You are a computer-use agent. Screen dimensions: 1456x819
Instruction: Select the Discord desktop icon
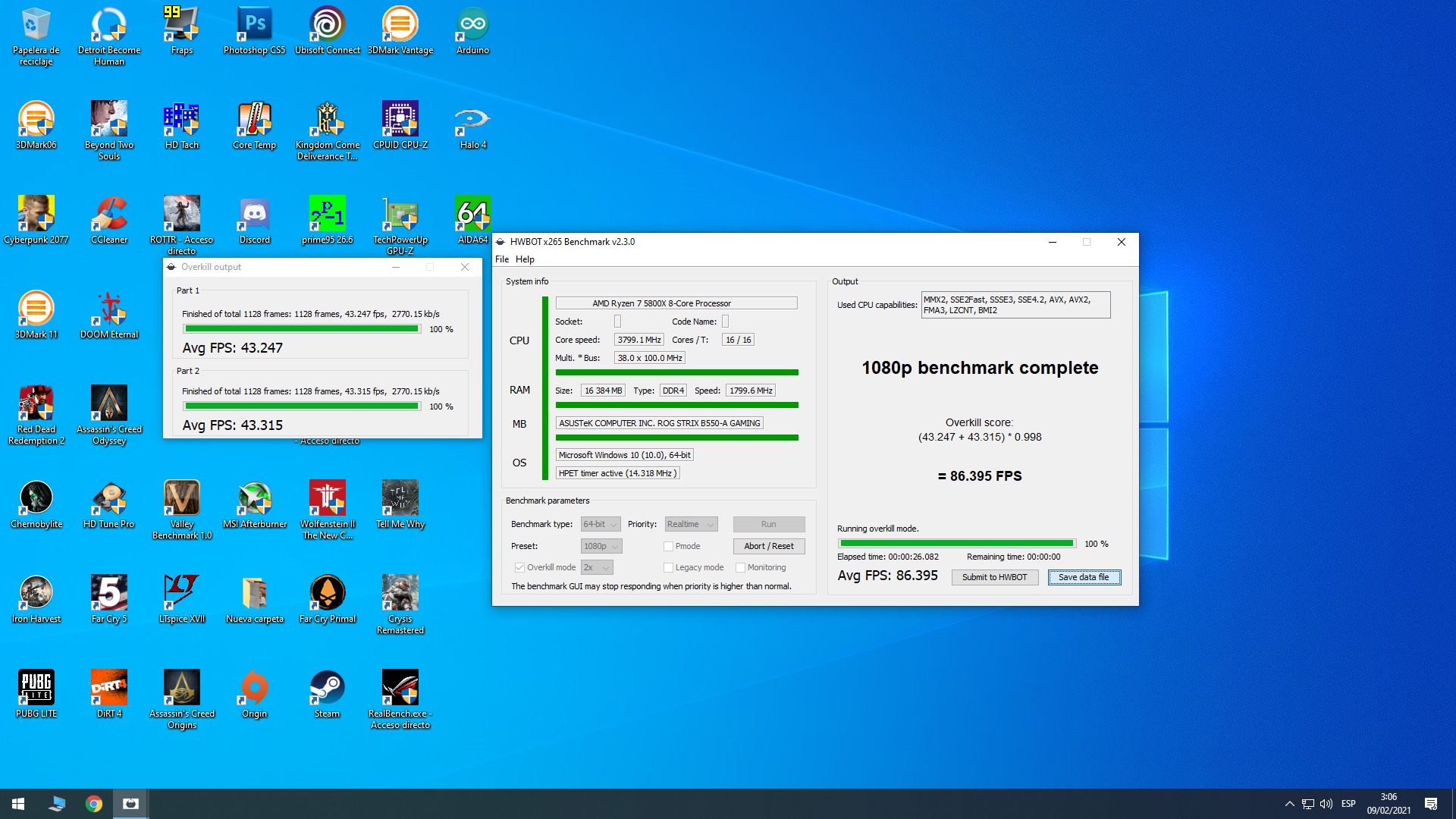(255, 221)
